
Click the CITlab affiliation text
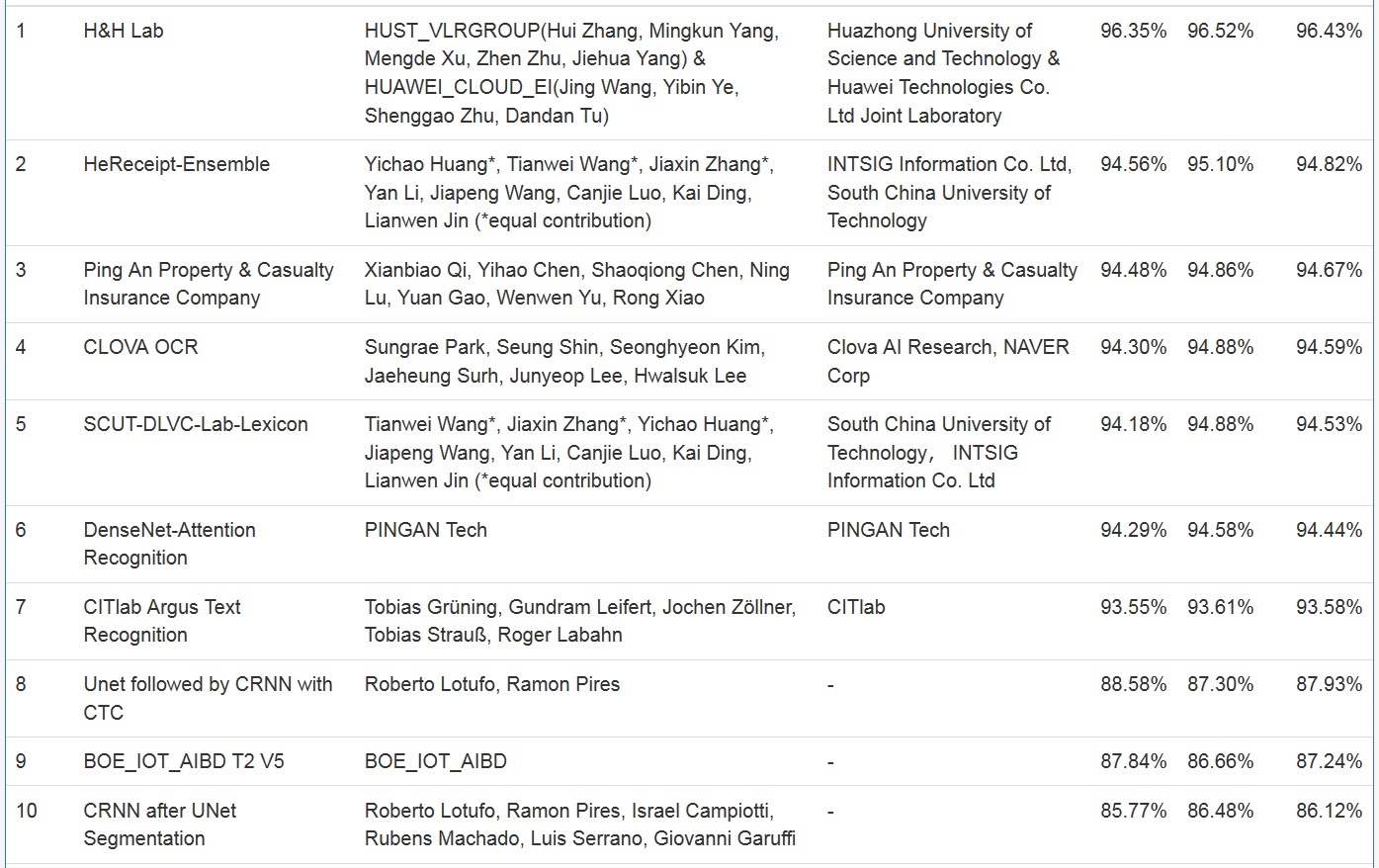pyautogui.click(x=856, y=607)
